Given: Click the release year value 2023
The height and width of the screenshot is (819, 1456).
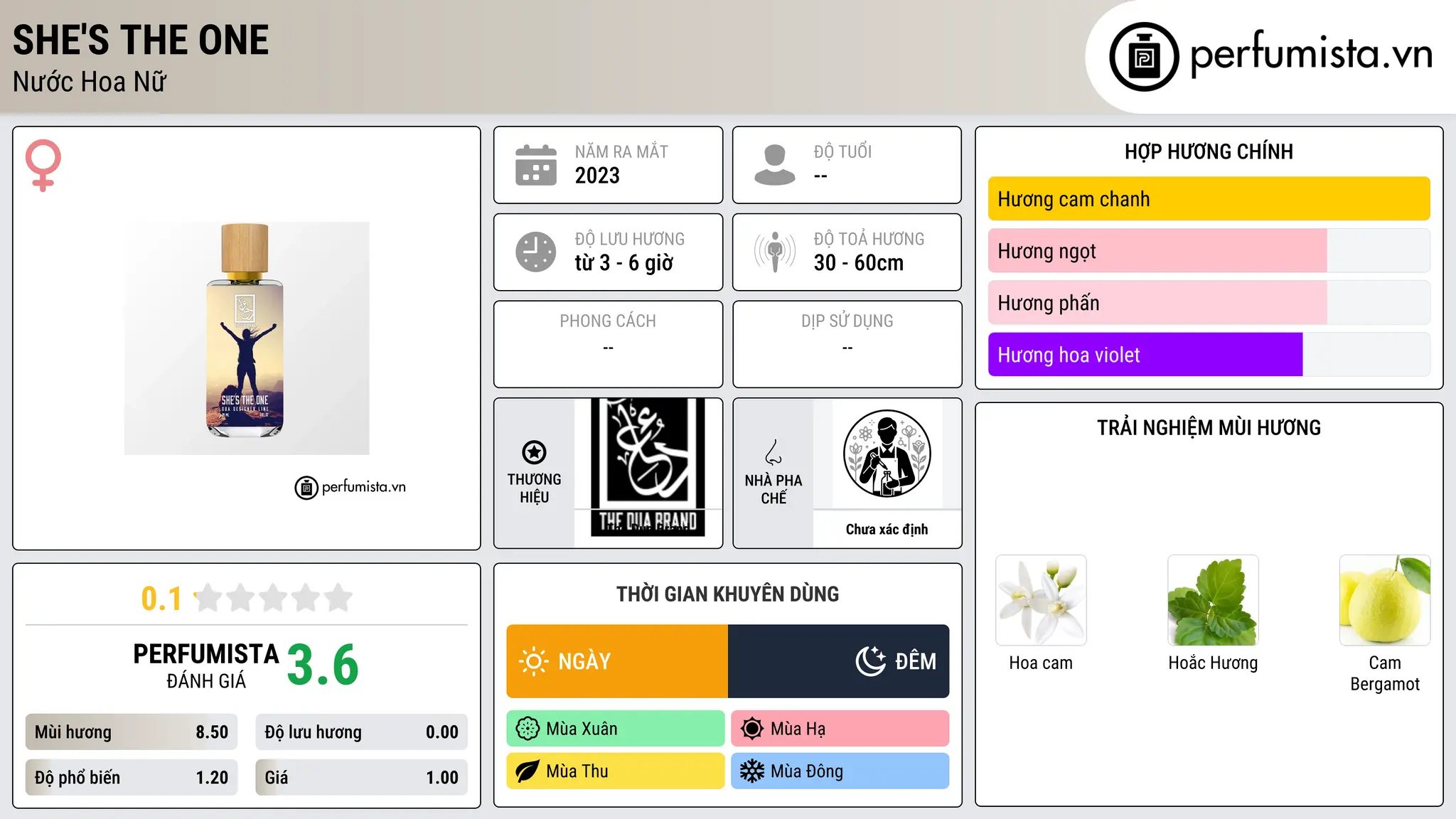Looking at the screenshot, I should 597,176.
